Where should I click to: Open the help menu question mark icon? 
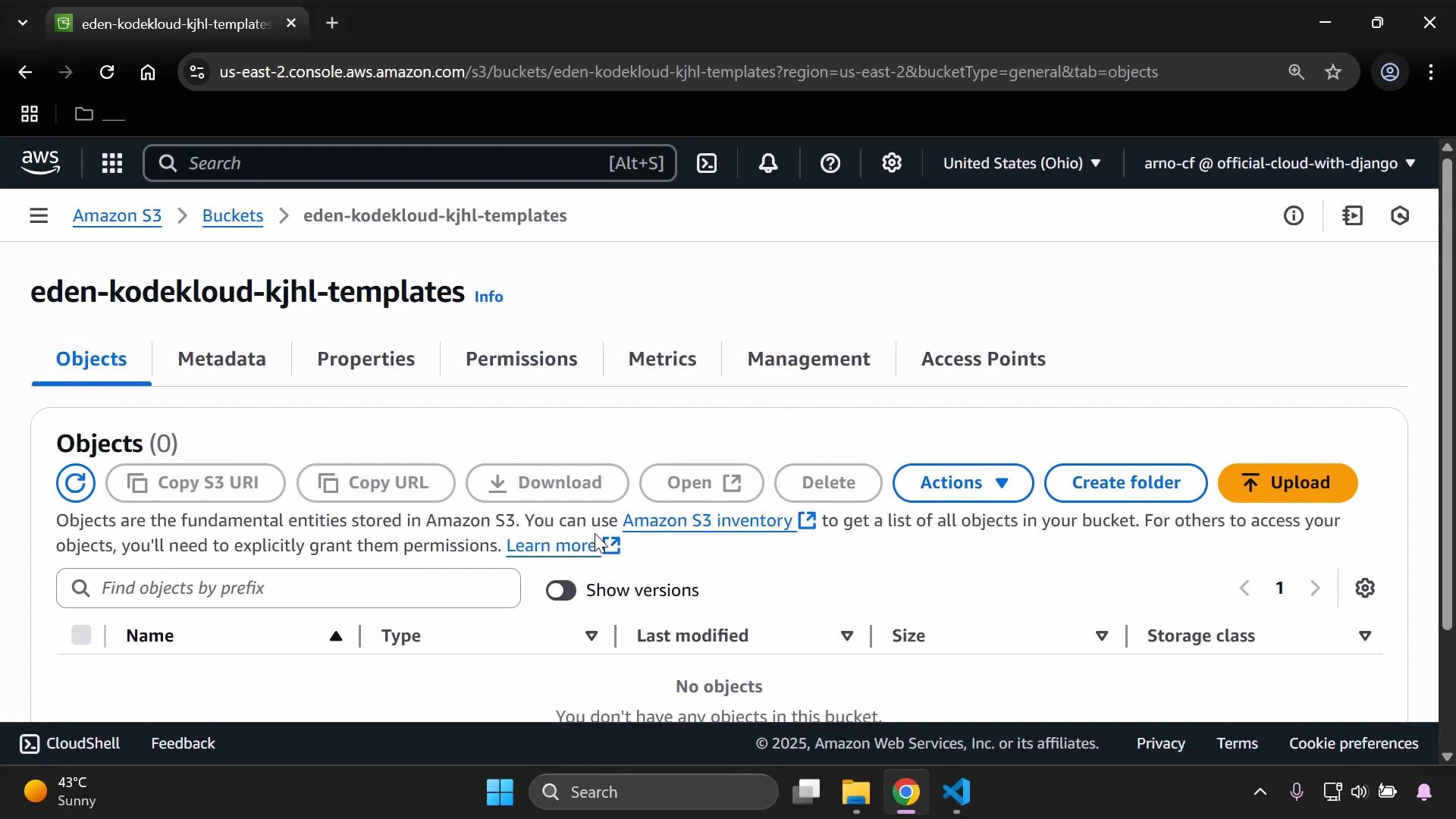pos(831,163)
